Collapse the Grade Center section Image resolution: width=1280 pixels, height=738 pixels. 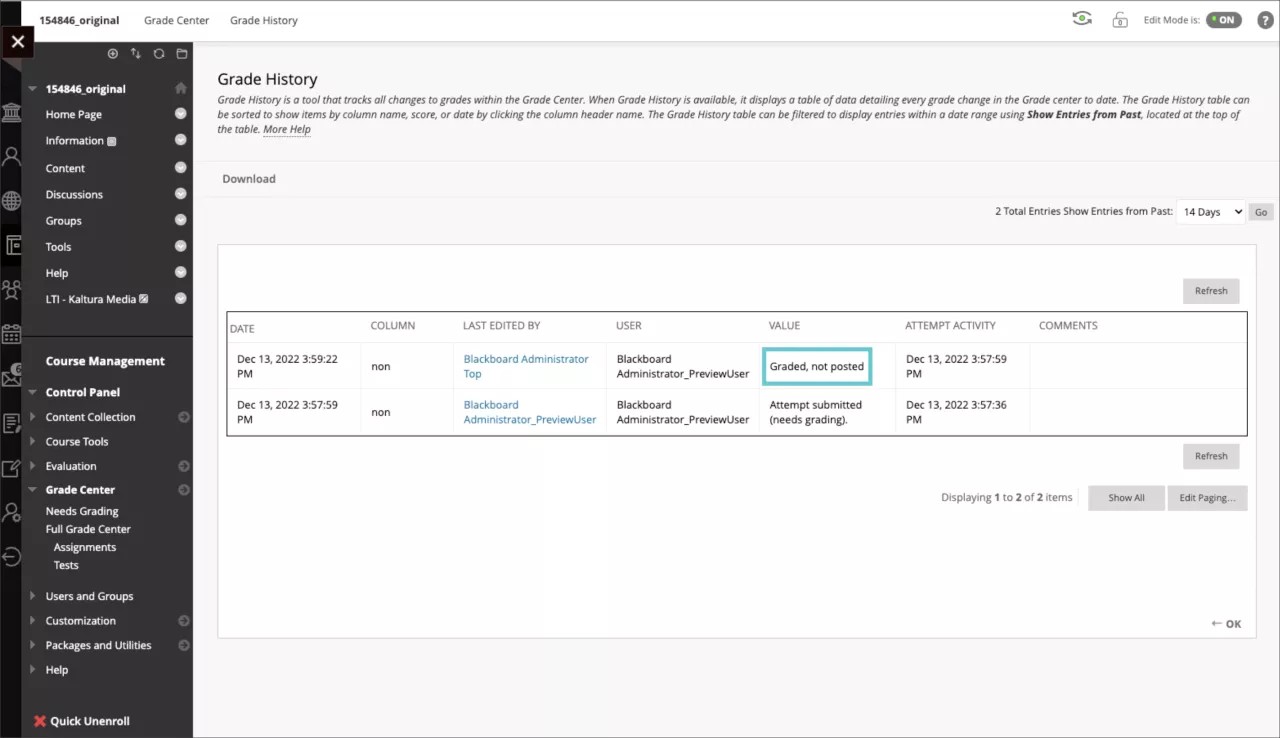tap(34, 490)
